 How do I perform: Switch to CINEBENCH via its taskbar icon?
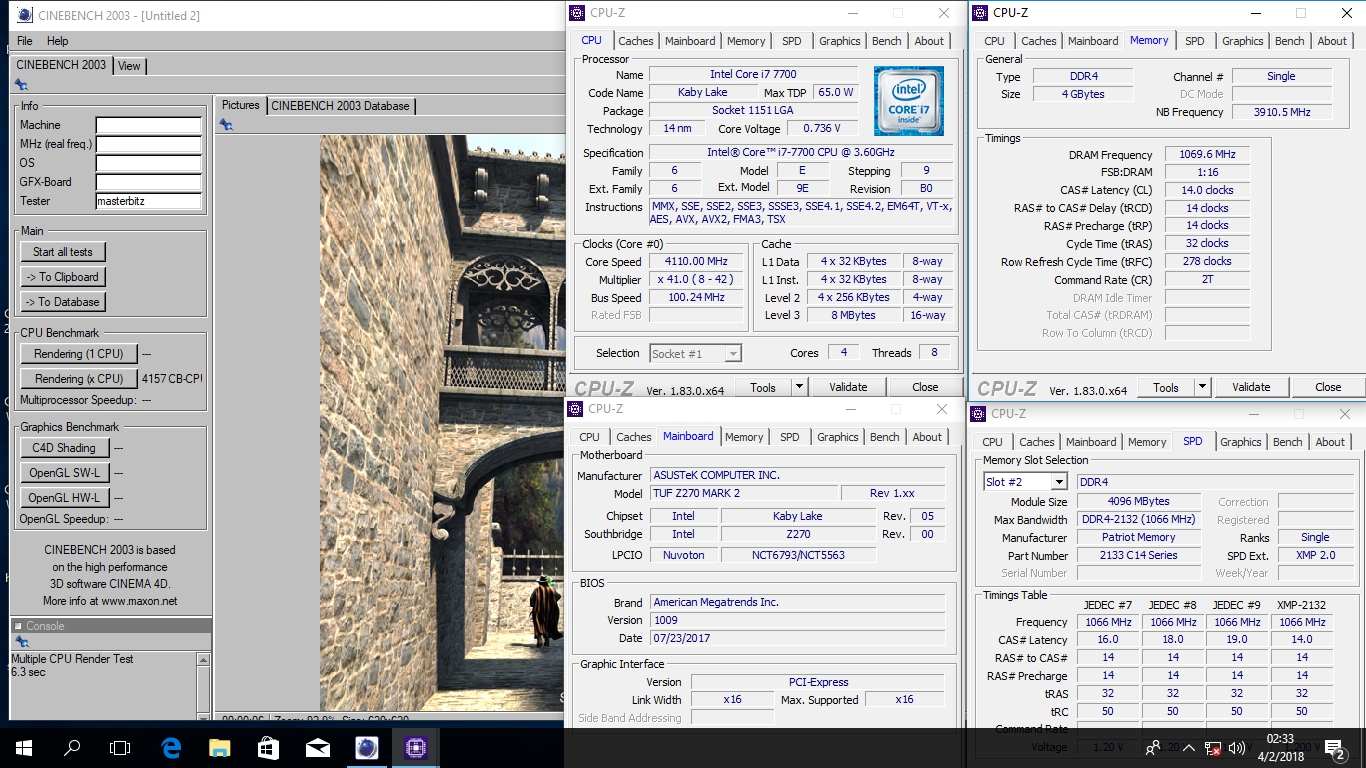366,747
